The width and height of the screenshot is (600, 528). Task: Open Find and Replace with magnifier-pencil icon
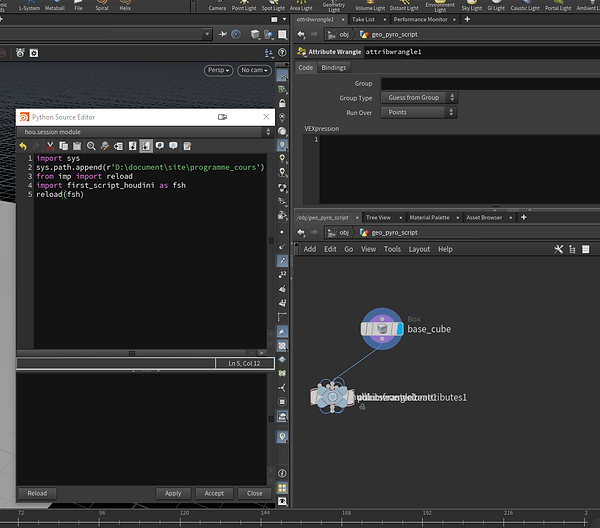[x=104, y=146]
